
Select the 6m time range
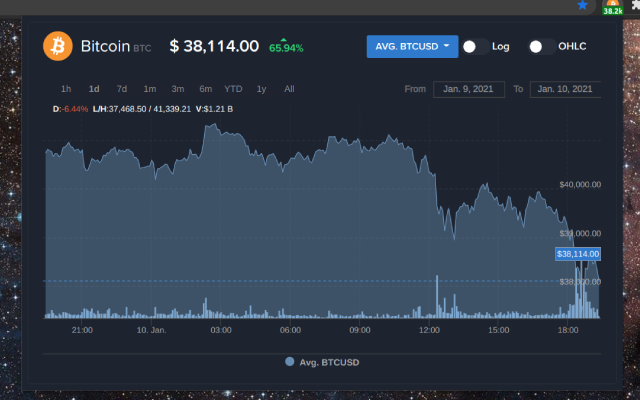pos(205,89)
